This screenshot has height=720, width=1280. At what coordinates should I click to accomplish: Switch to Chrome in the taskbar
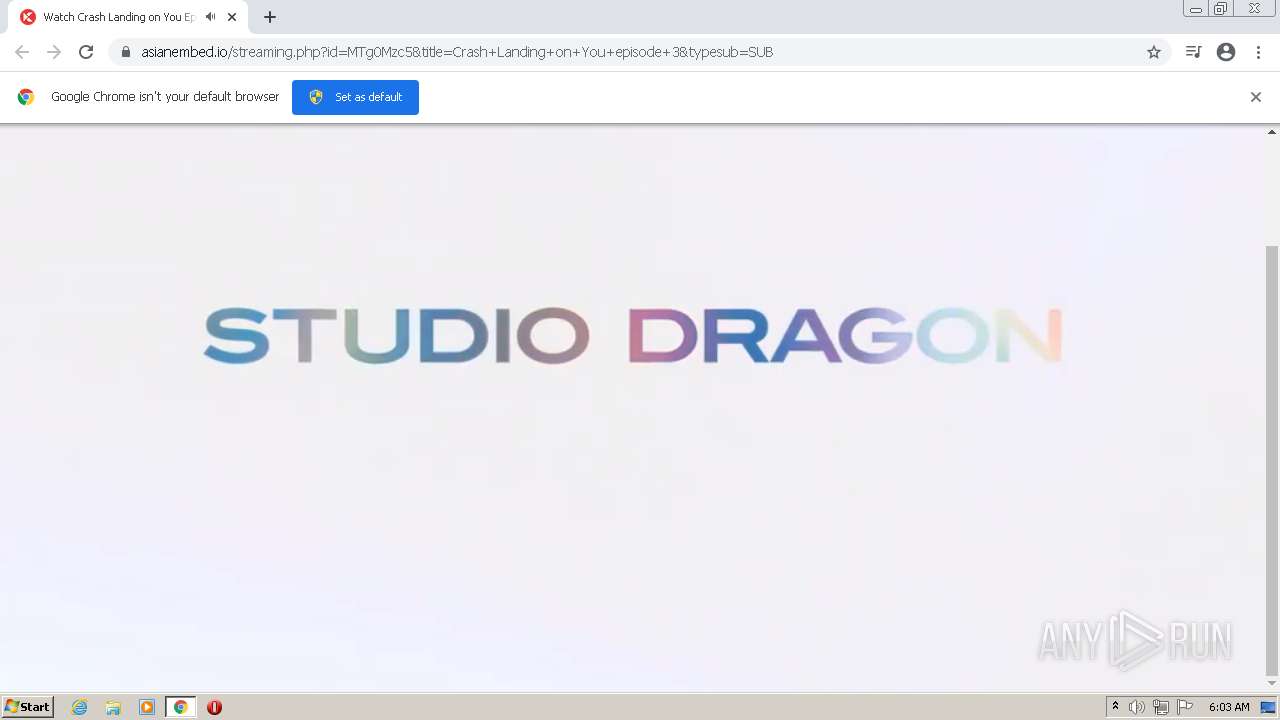(180, 707)
